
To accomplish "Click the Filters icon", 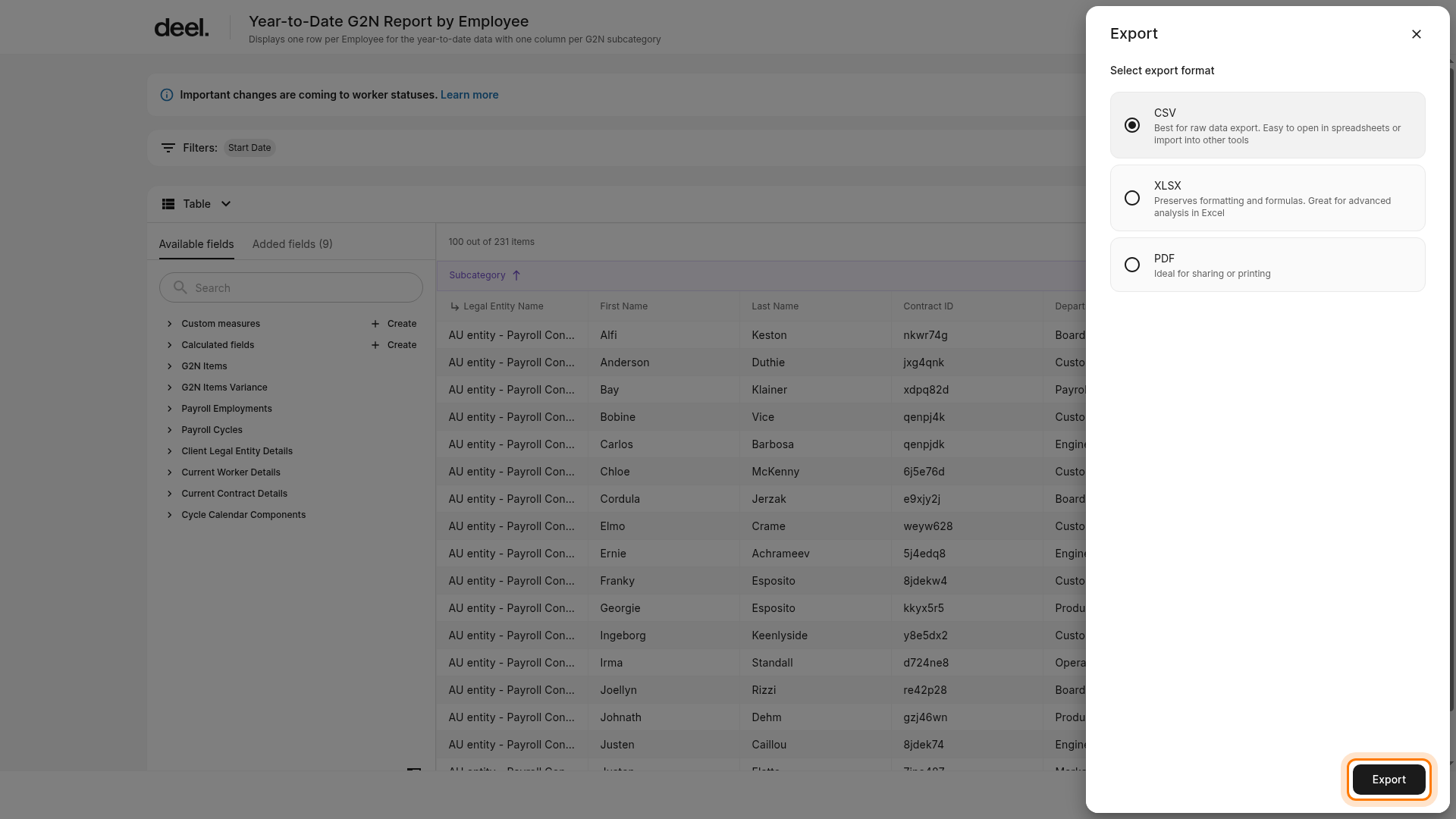I will click(168, 148).
